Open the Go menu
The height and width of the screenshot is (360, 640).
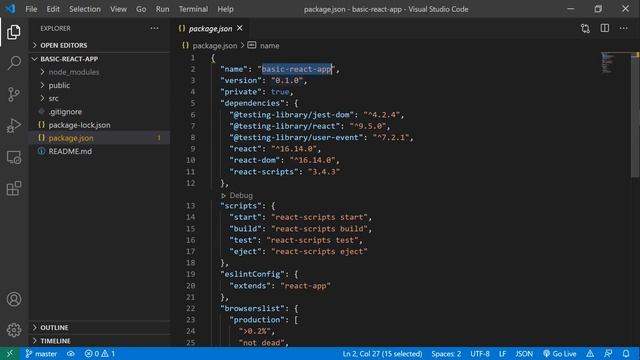[141, 9]
